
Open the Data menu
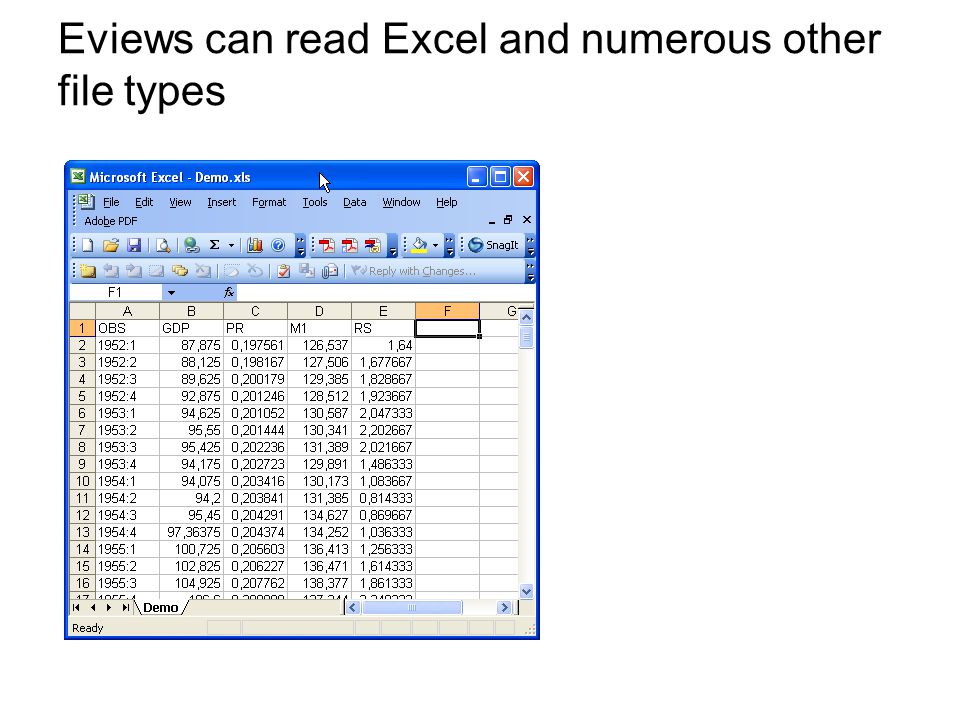pyautogui.click(x=354, y=202)
